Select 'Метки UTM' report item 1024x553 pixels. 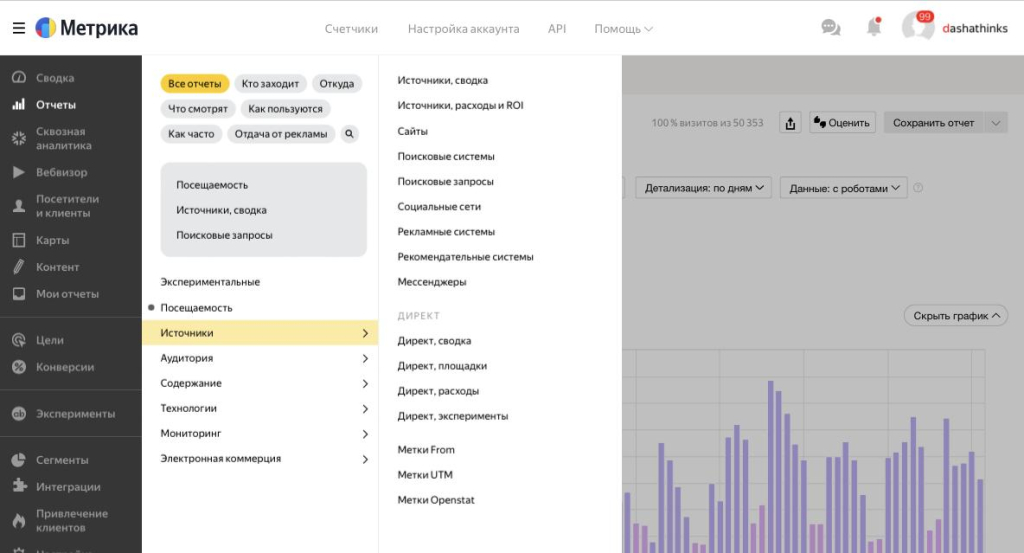pos(425,475)
